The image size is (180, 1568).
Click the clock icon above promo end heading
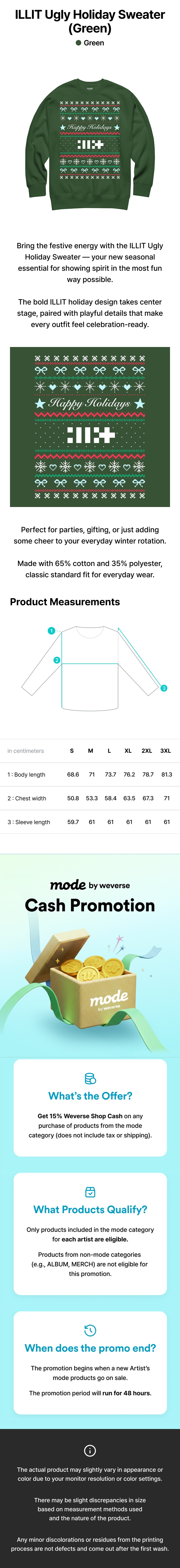coord(90,1330)
